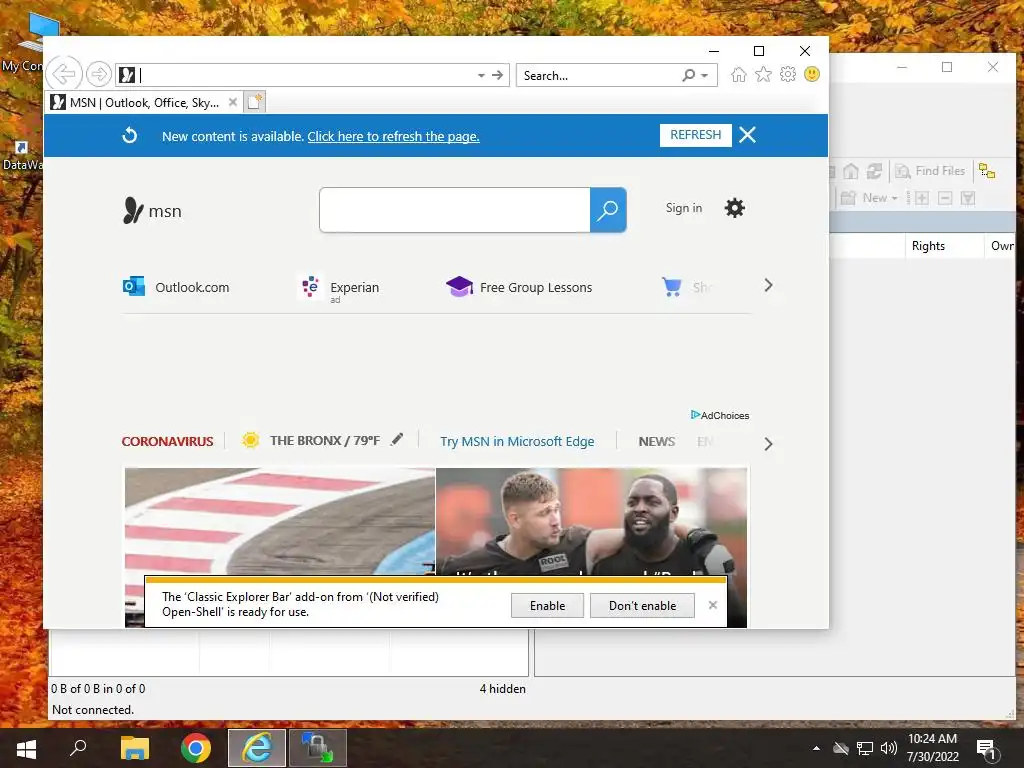Click the address bar go arrow

[498, 75]
